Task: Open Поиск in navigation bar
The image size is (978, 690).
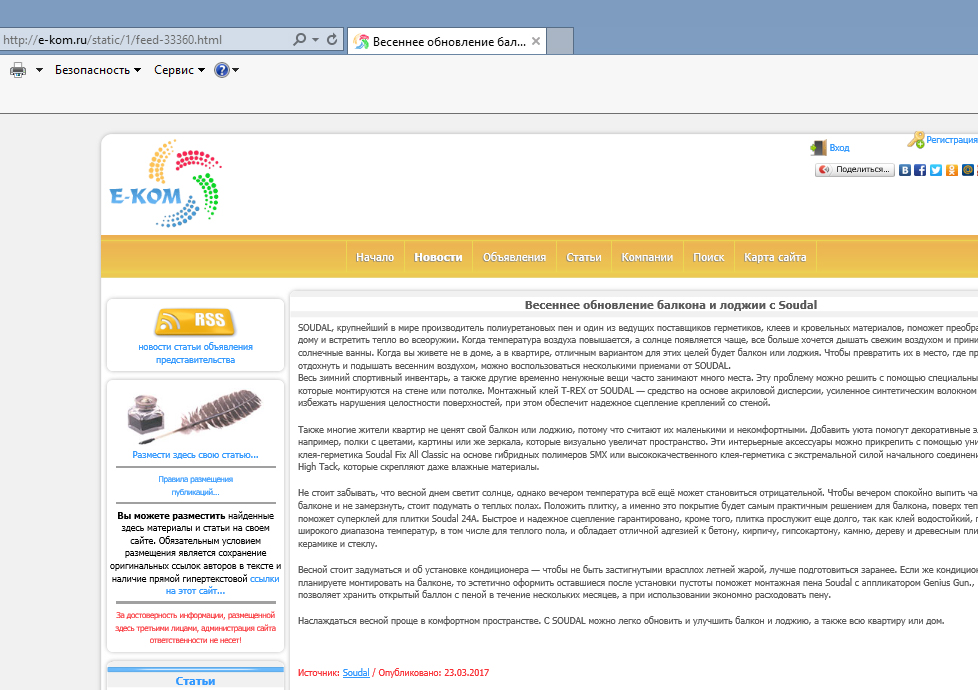Action: (x=709, y=257)
